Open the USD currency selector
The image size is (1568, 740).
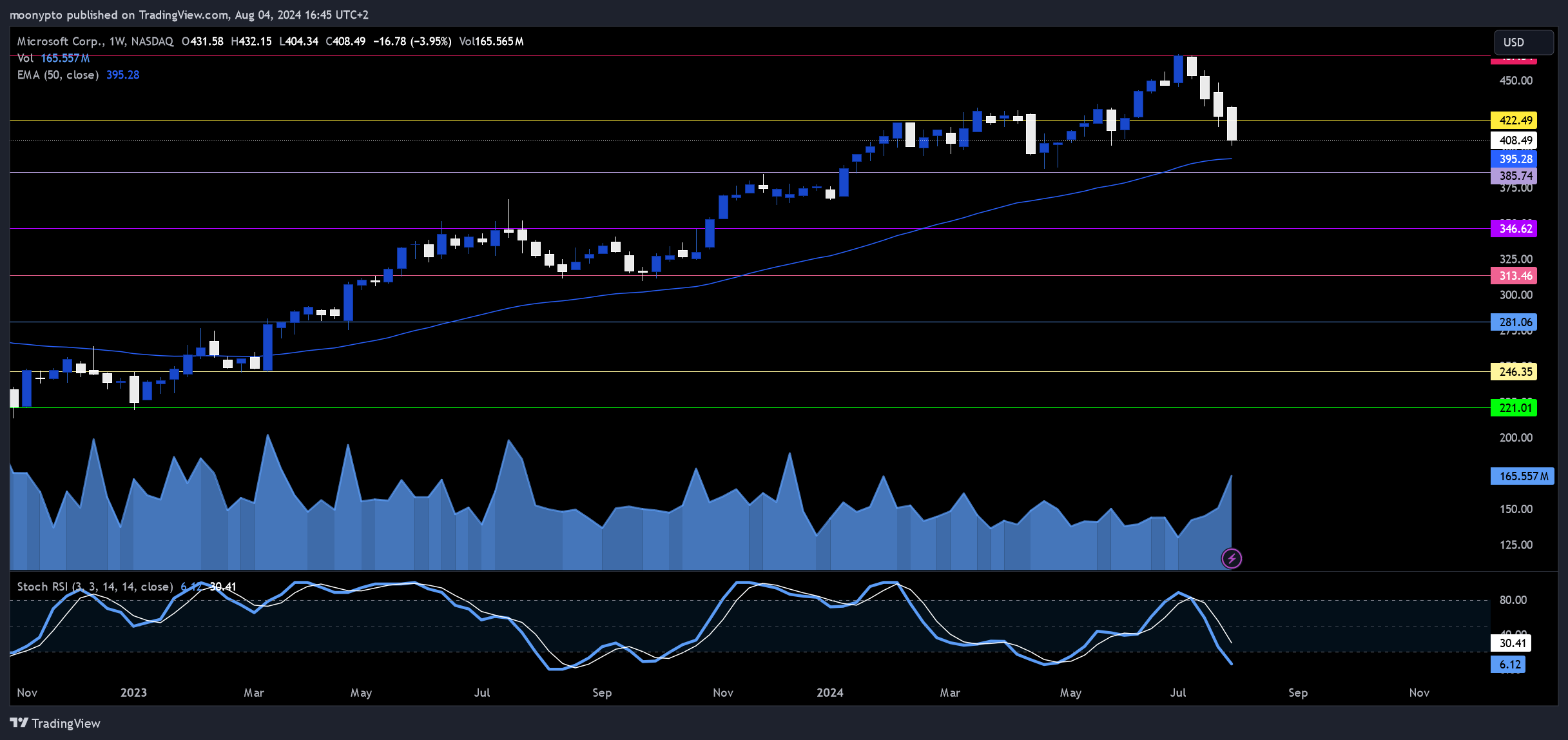click(1524, 43)
